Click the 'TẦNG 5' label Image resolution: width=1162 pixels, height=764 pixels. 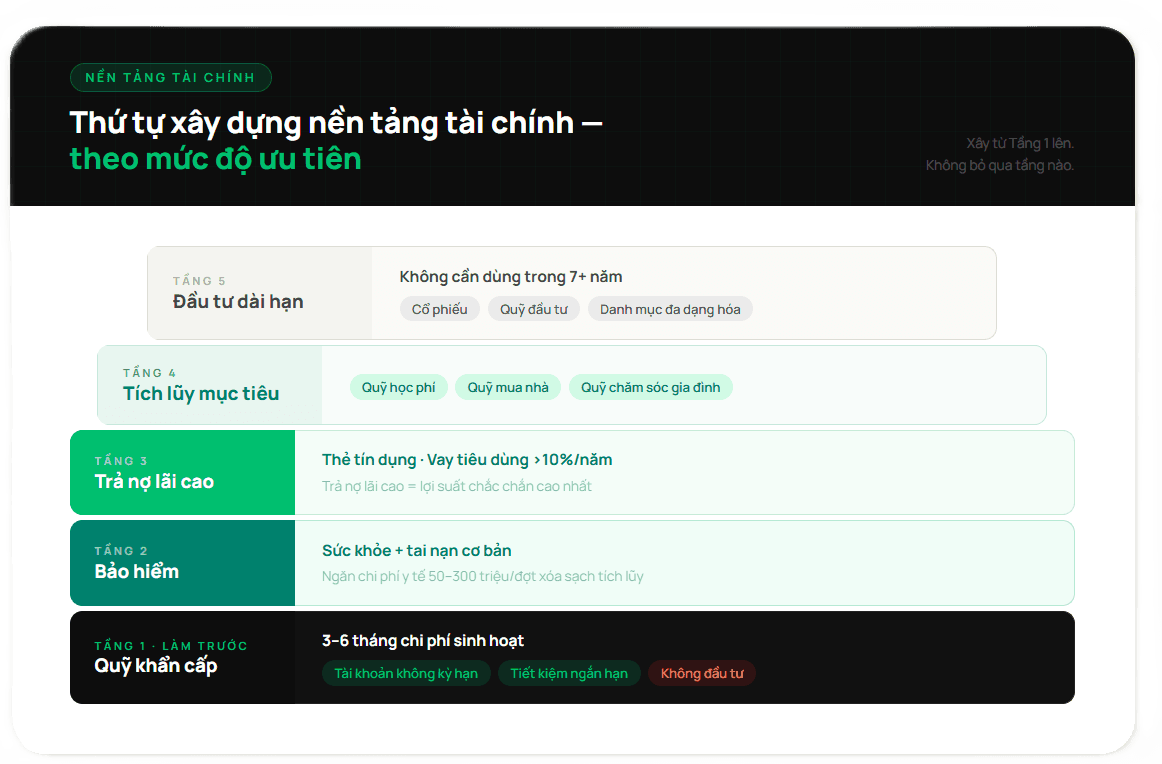[x=199, y=281]
